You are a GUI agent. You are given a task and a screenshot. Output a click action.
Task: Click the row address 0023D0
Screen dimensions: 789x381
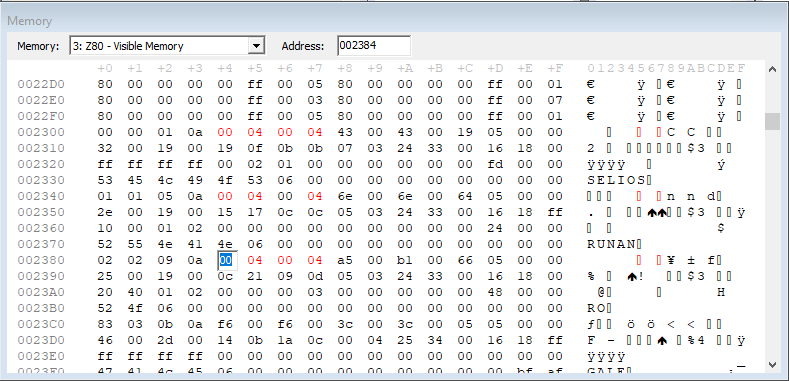(41, 340)
